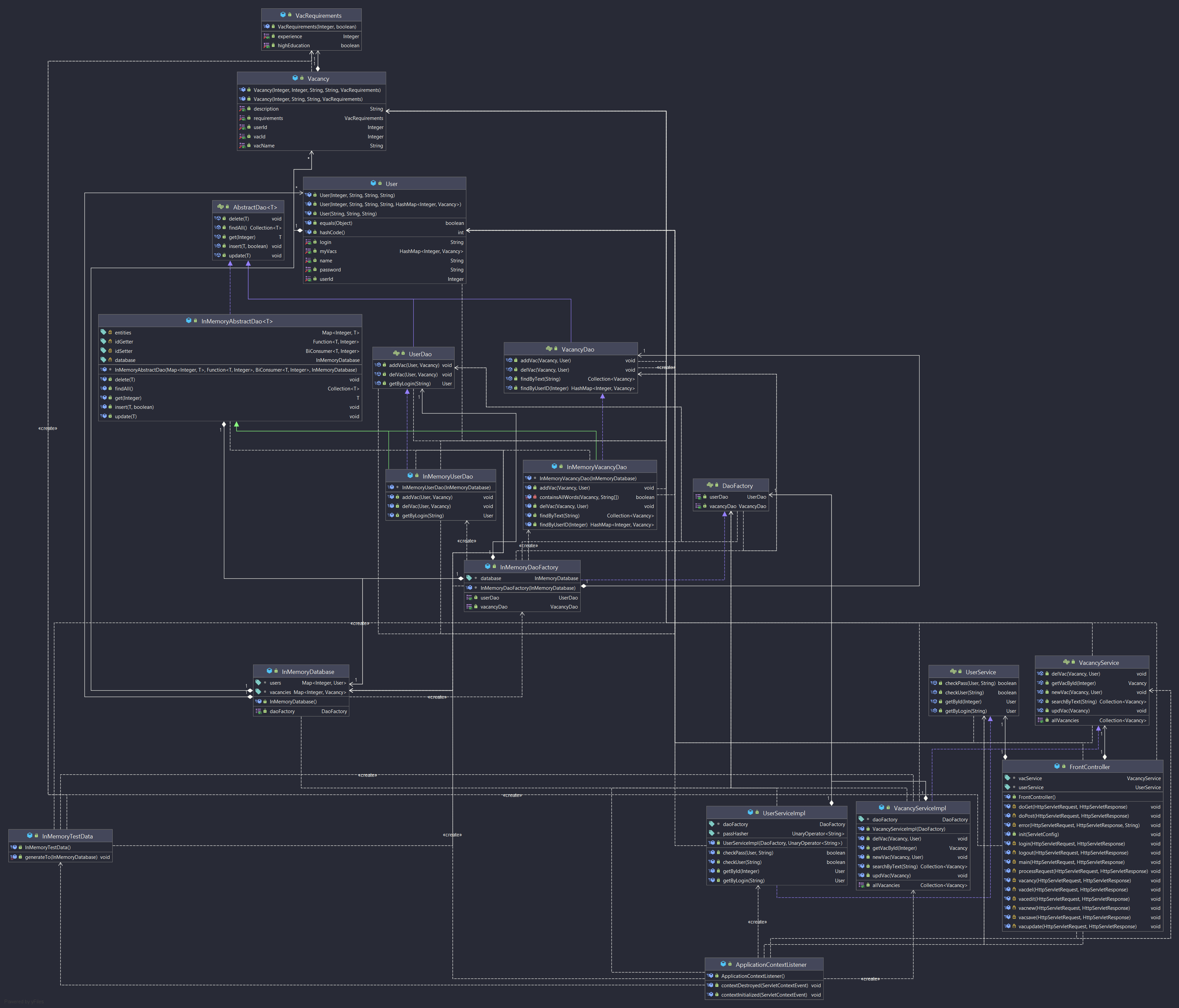Select generateTo(InMemoryDatabase) in InMemoryTestData
Screen dimensions: 1179x1008
61,857
